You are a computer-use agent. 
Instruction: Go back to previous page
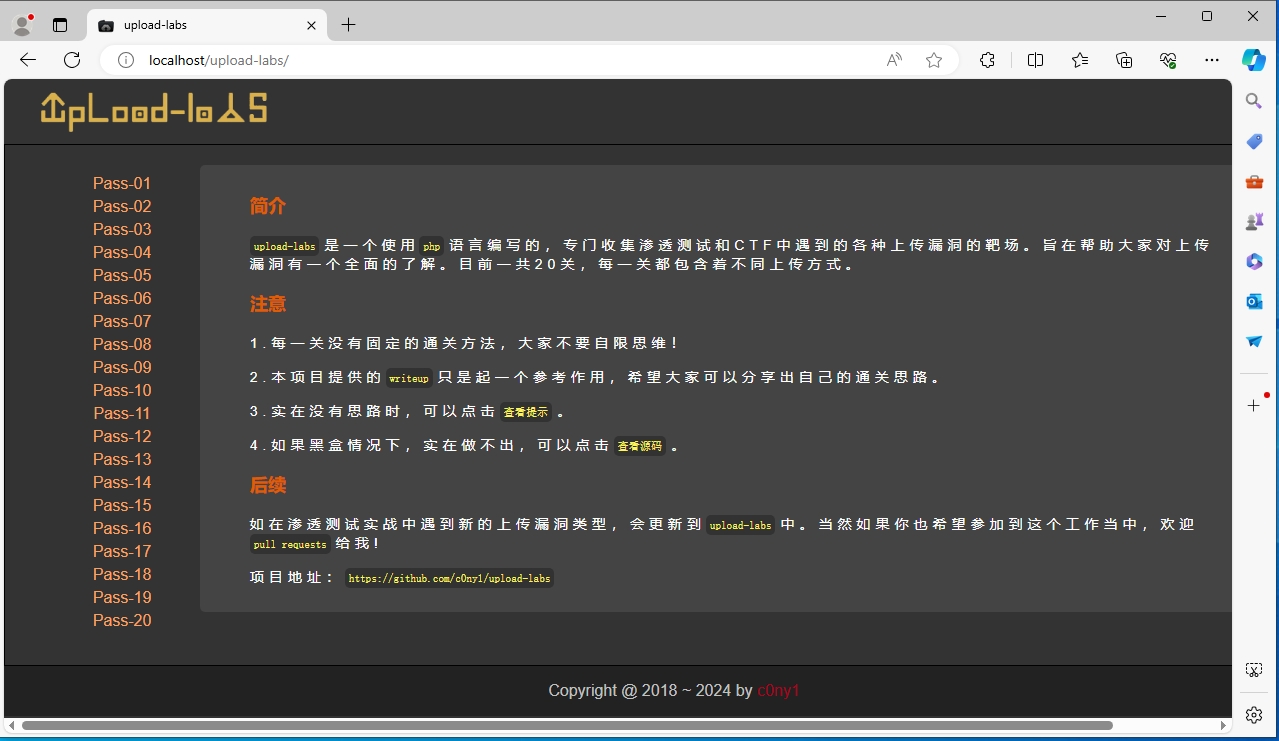pyautogui.click(x=28, y=60)
